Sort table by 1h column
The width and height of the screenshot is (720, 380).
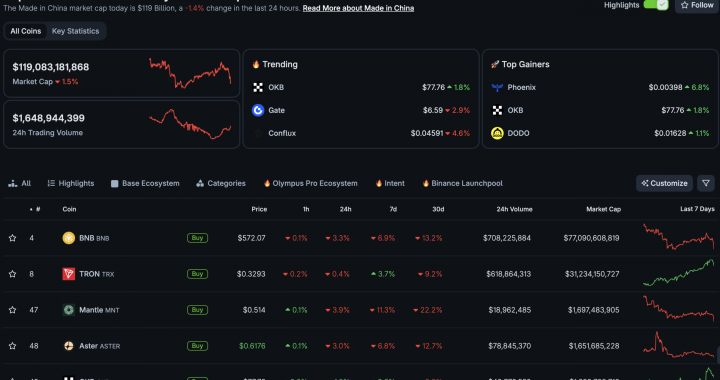point(306,209)
